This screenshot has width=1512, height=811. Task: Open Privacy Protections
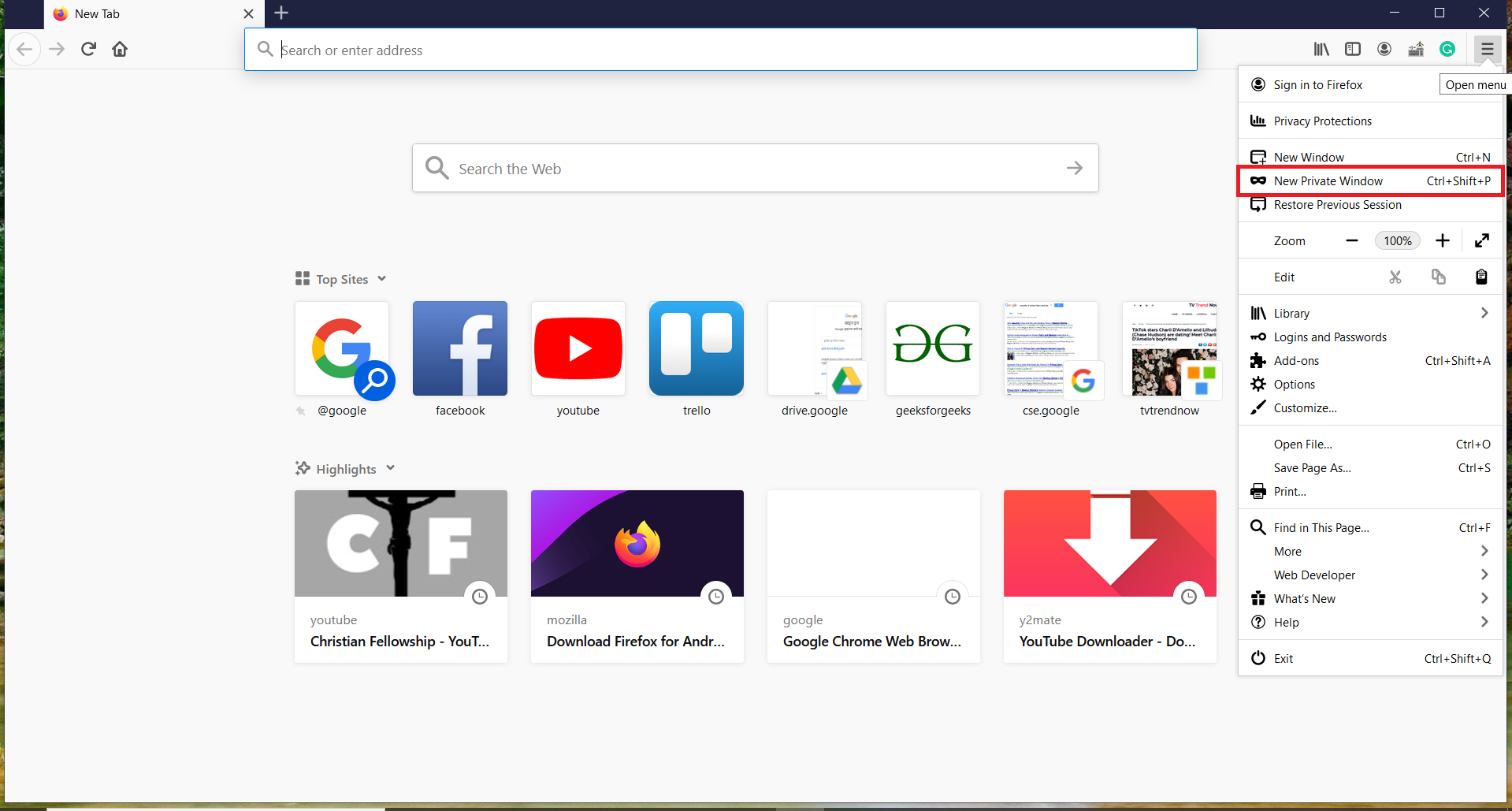pyautogui.click(x=1370, y=121)
